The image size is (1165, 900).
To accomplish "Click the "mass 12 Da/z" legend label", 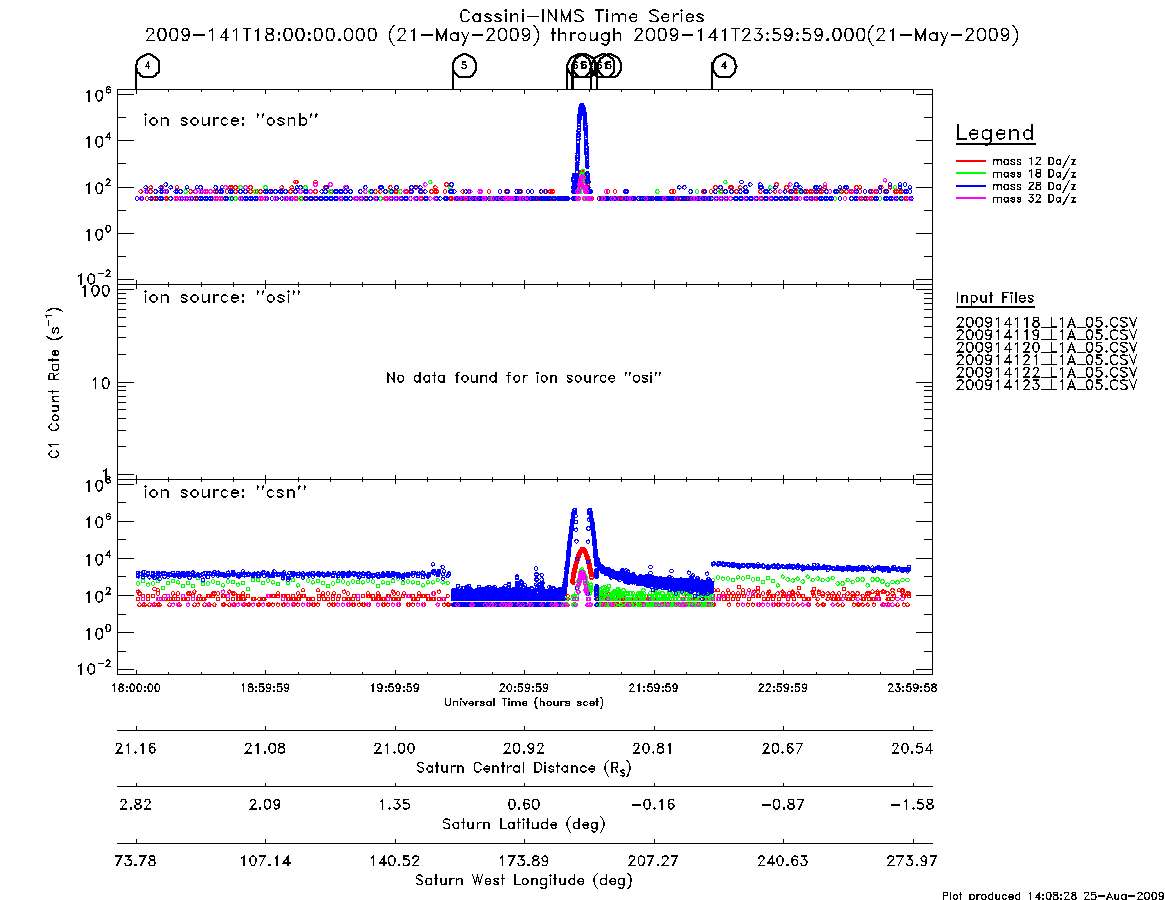I will click(x=1034, y=161).
